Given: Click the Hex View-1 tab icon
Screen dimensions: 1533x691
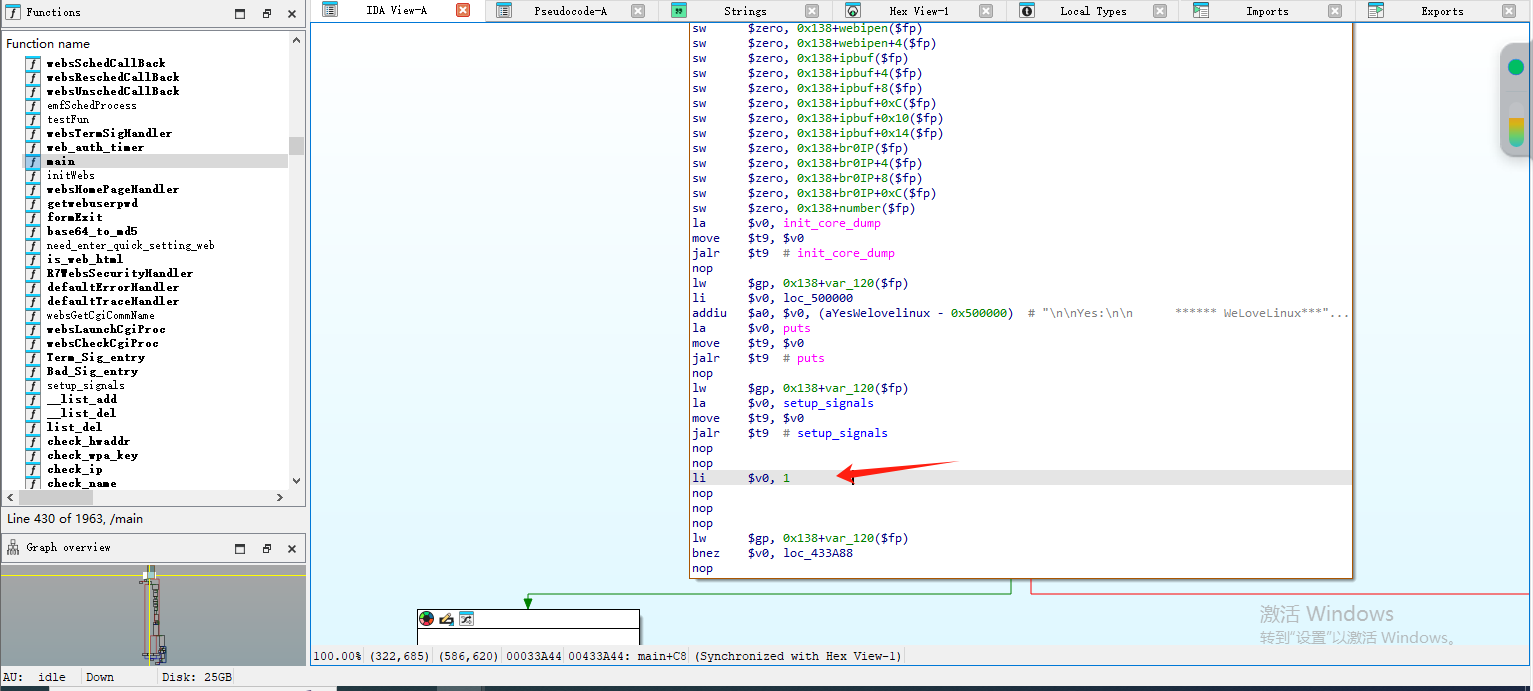Looking at the screenshot, I should pos(853,11).
